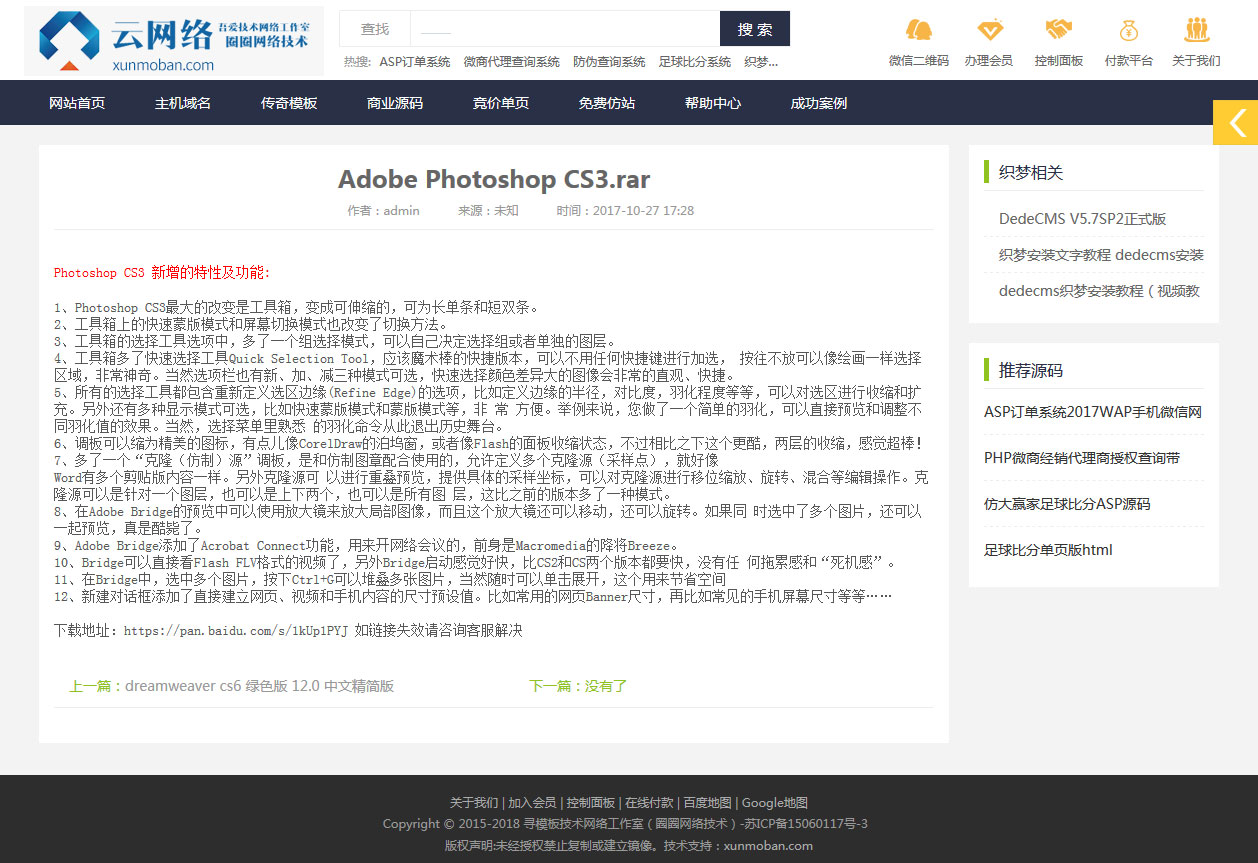
Task: Open the 传奇模板 menu item
Action: pyautogui.click(x=289, y=103)
